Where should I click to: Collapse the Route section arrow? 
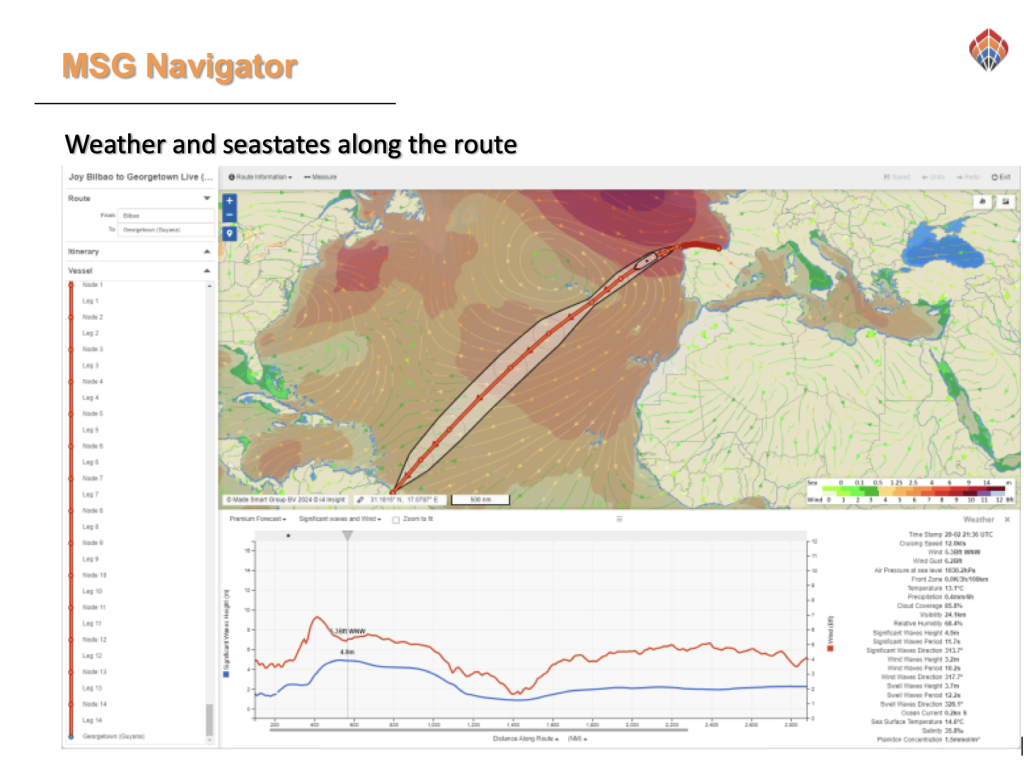point(207,198)
